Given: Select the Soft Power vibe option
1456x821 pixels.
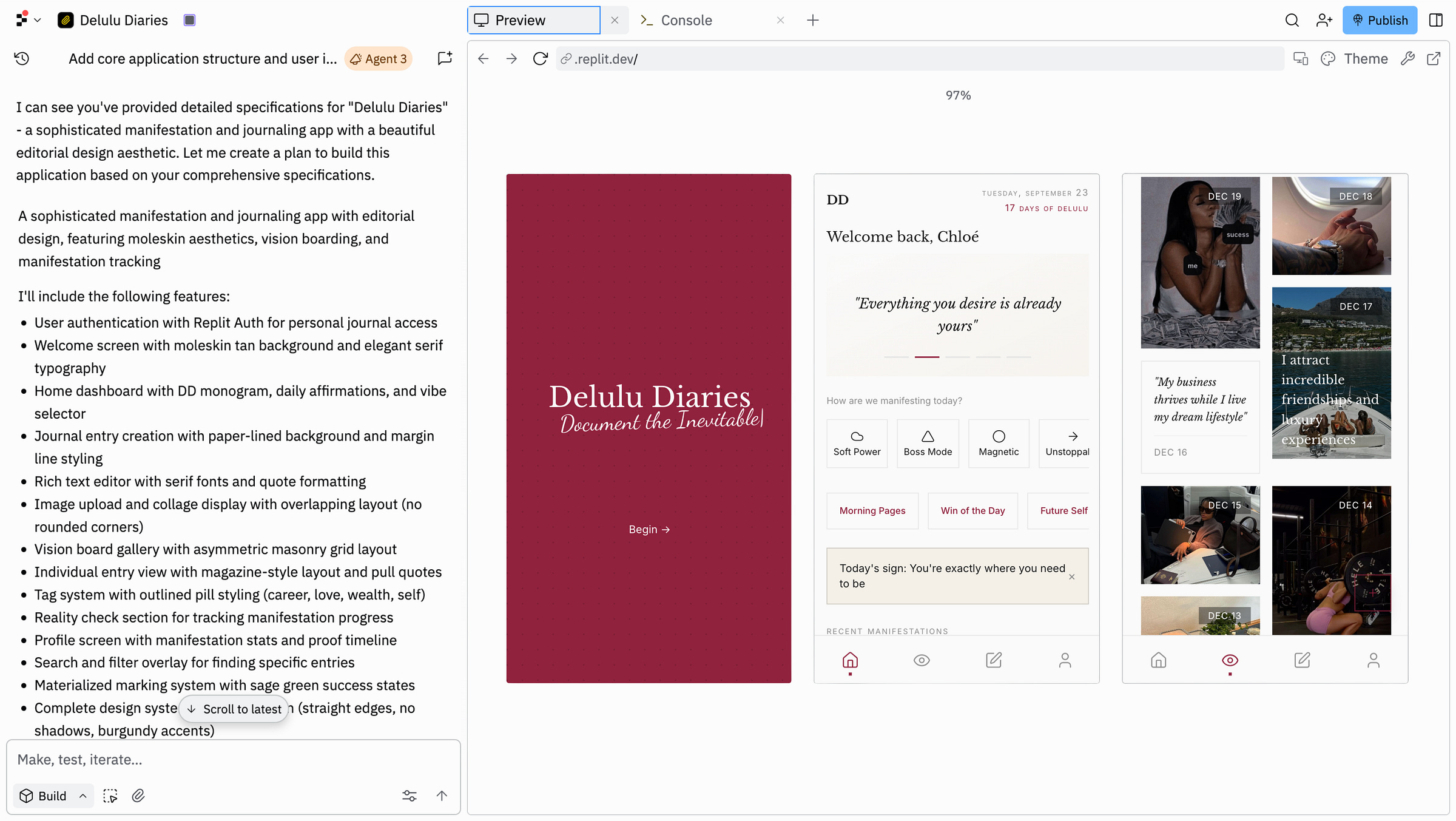Looking at the screenshot, I should [857, 443].
